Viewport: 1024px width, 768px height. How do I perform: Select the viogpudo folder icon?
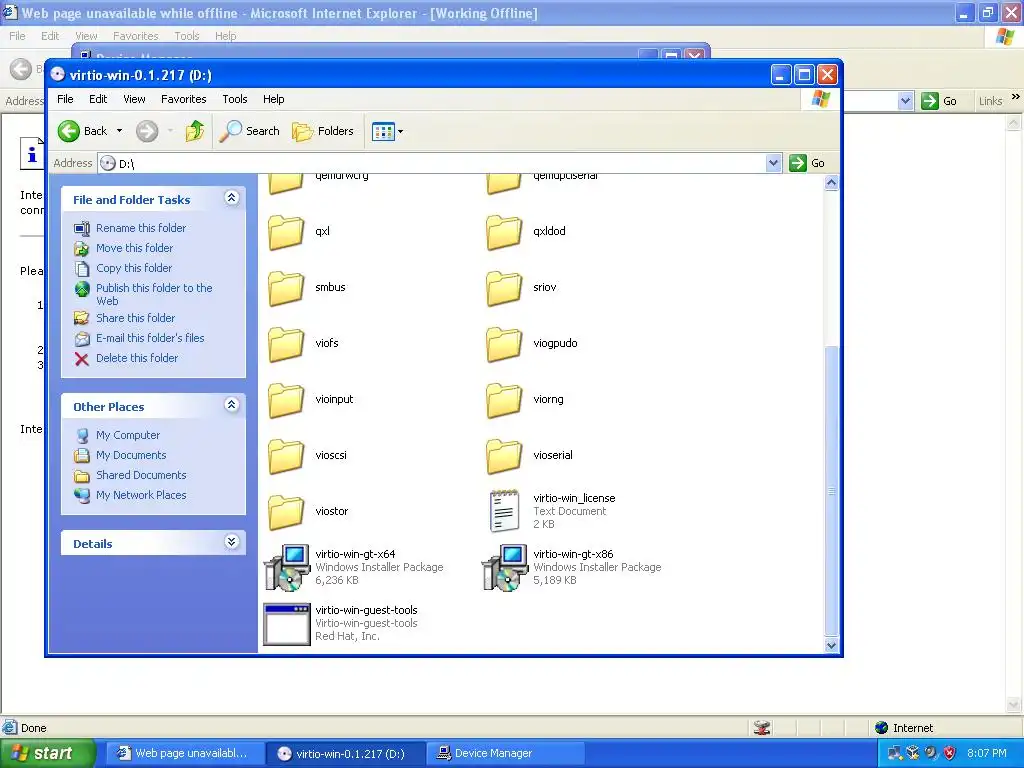[x=504, y=344]
